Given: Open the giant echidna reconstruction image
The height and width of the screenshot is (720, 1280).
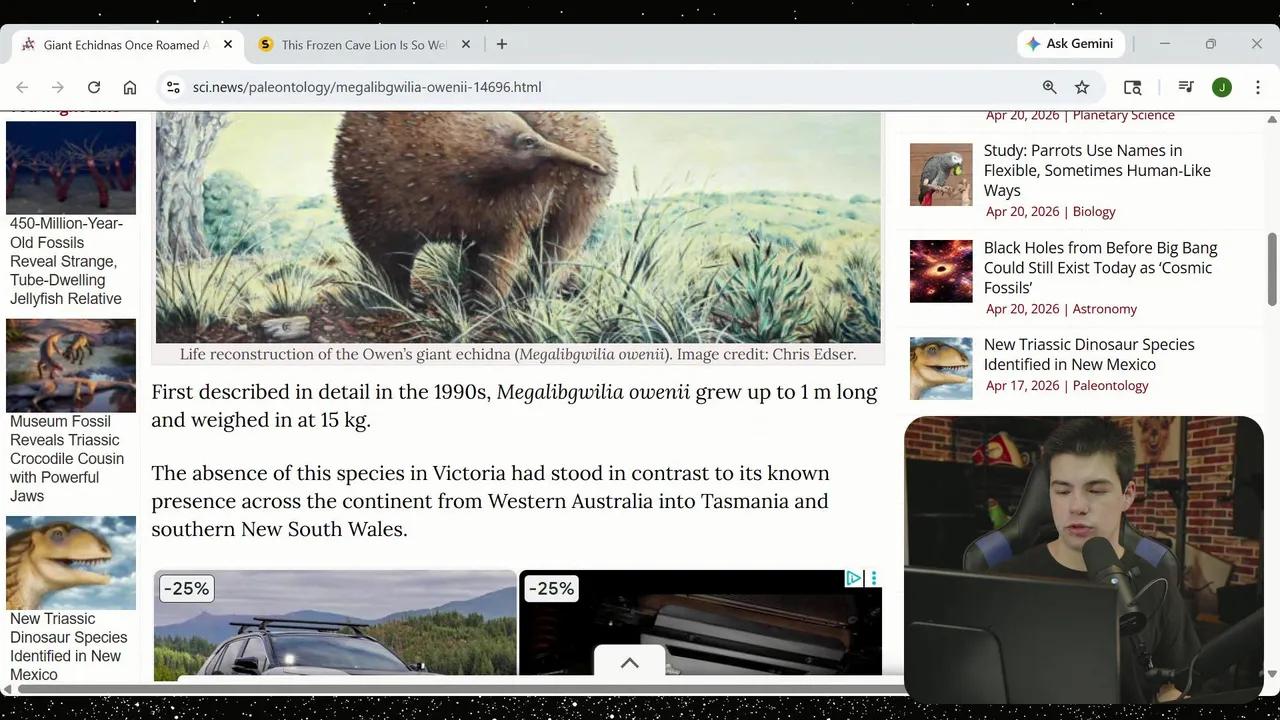Looking at the screenshot, I should click(x=518, y=227).
